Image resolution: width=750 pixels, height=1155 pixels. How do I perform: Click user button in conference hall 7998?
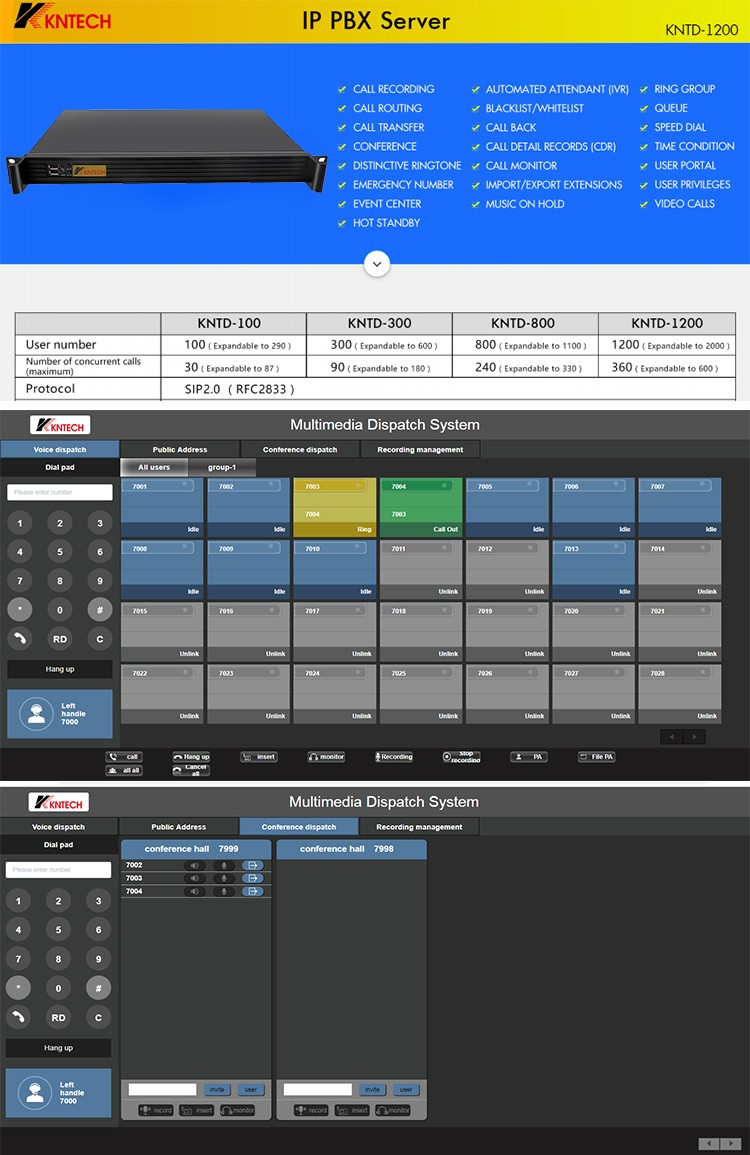tap(405, 1090)
